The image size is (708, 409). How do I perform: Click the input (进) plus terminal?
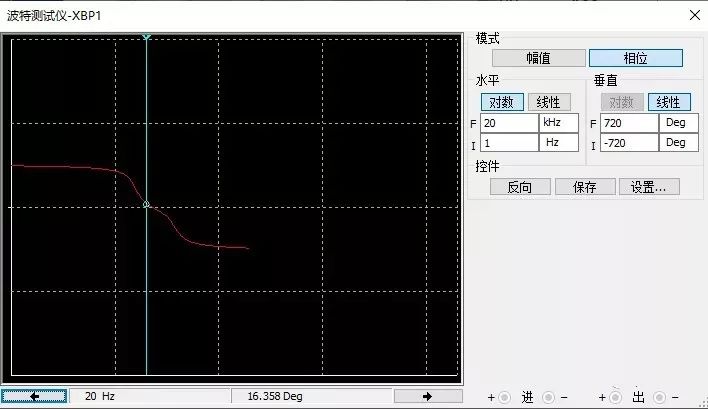click(x=504, y=397)
